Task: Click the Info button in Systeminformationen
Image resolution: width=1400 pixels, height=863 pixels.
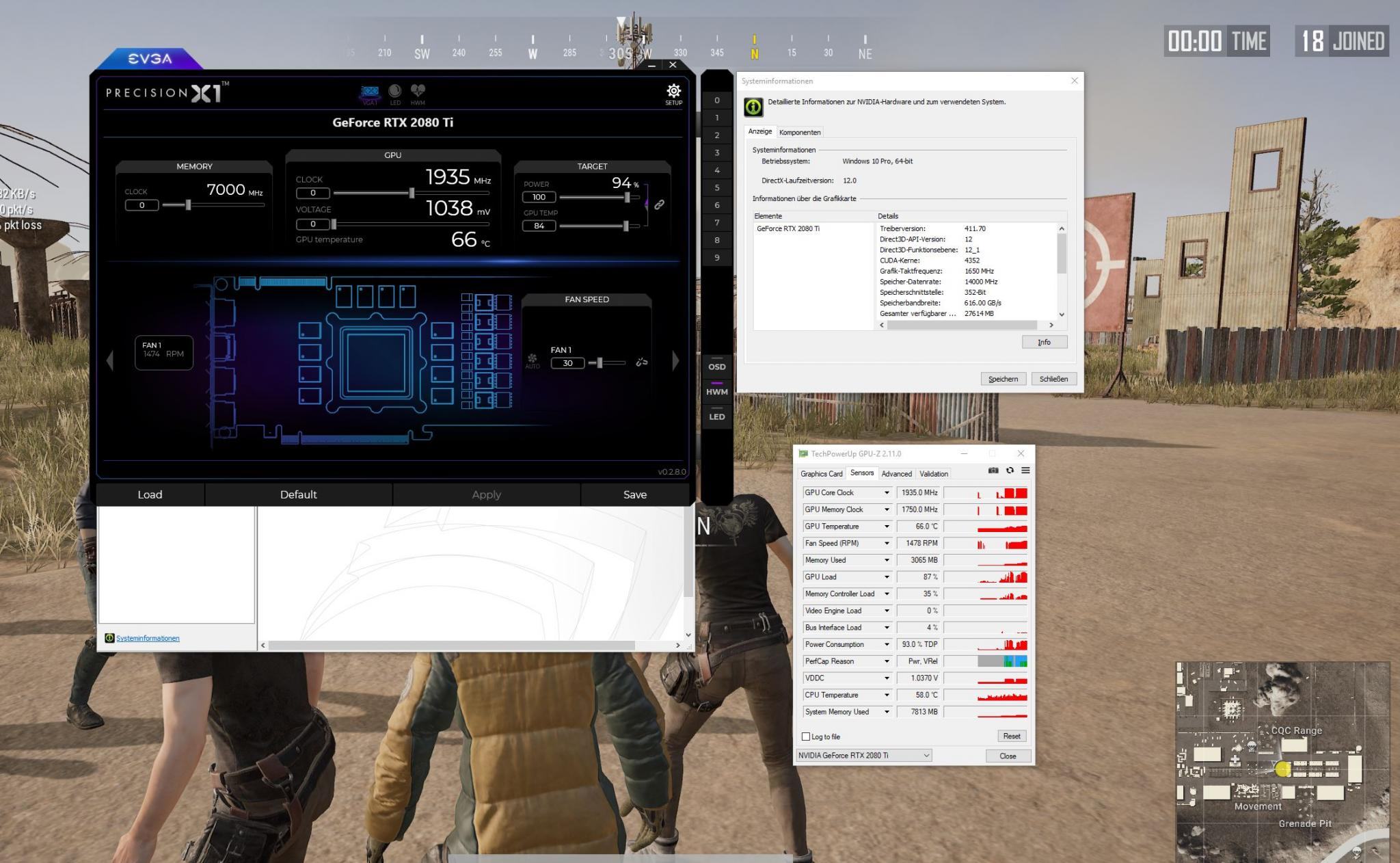Action: click(x=1044, y=342)
